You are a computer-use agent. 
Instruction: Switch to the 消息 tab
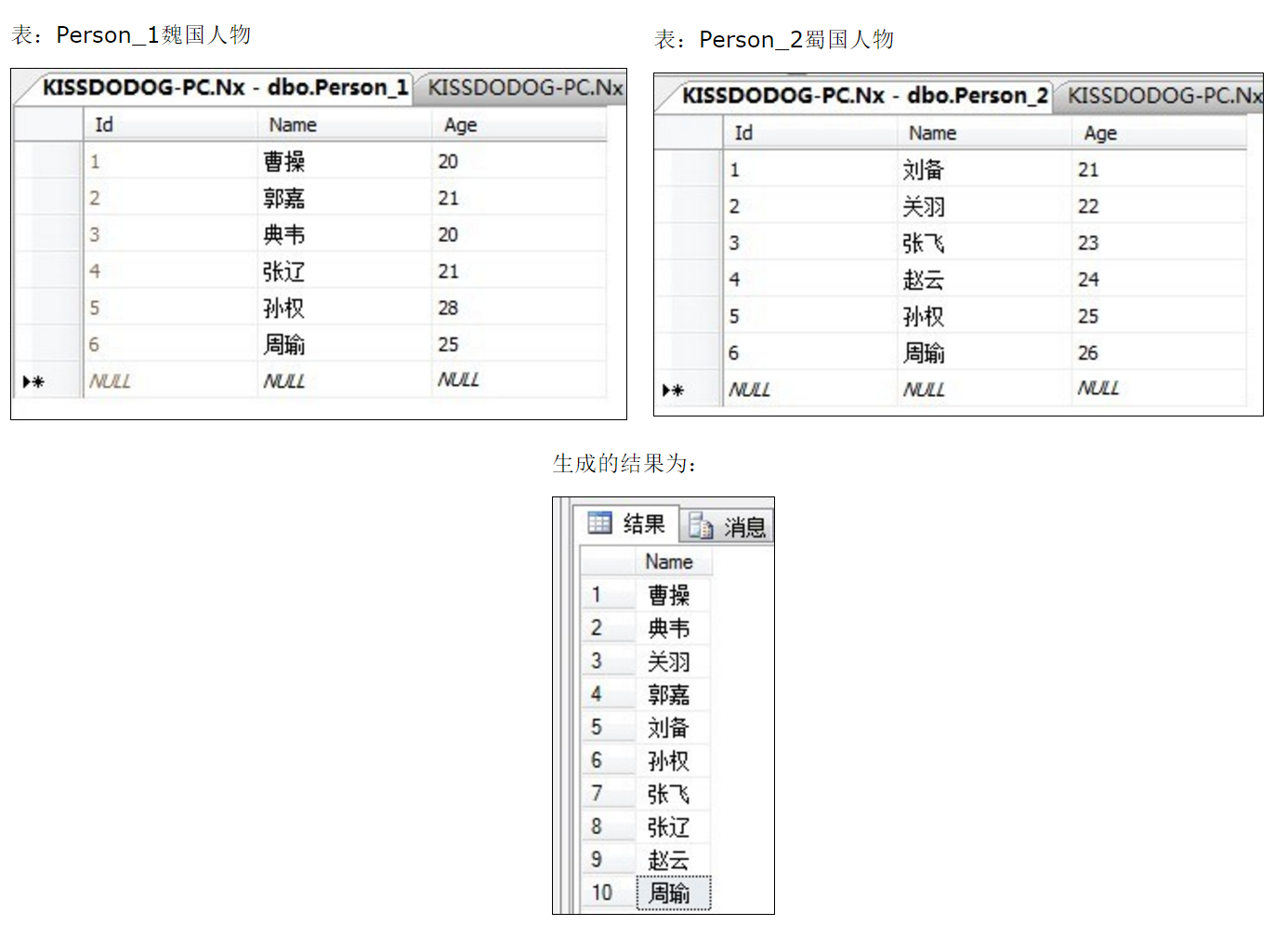(x=727, y=526)
